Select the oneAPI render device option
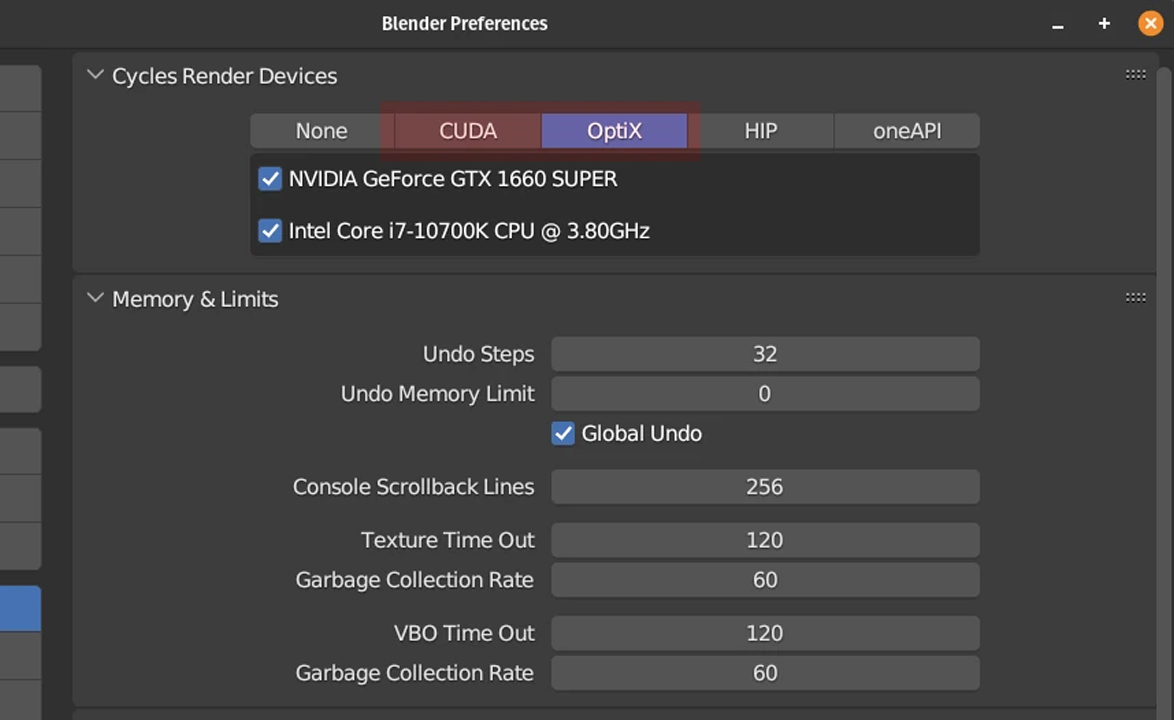The width and height of the screenshot is (1174, 720). (906, 131)
